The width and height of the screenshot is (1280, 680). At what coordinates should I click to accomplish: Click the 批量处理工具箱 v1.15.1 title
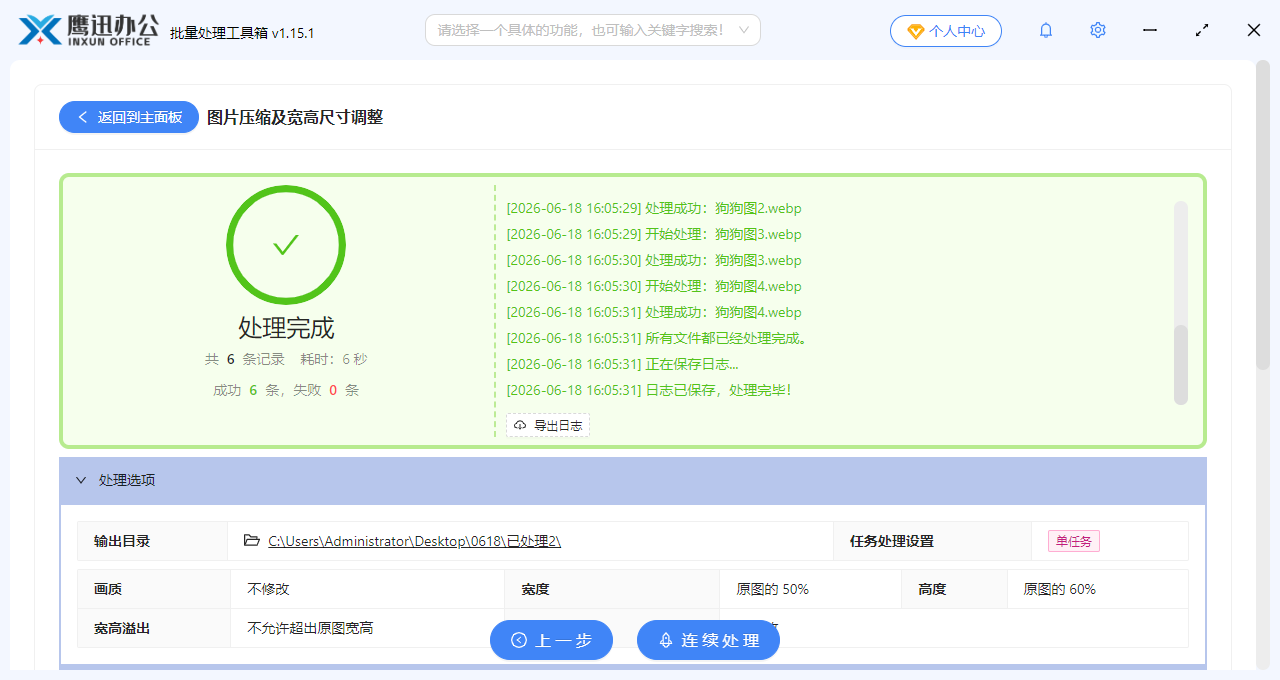point(242,33)
